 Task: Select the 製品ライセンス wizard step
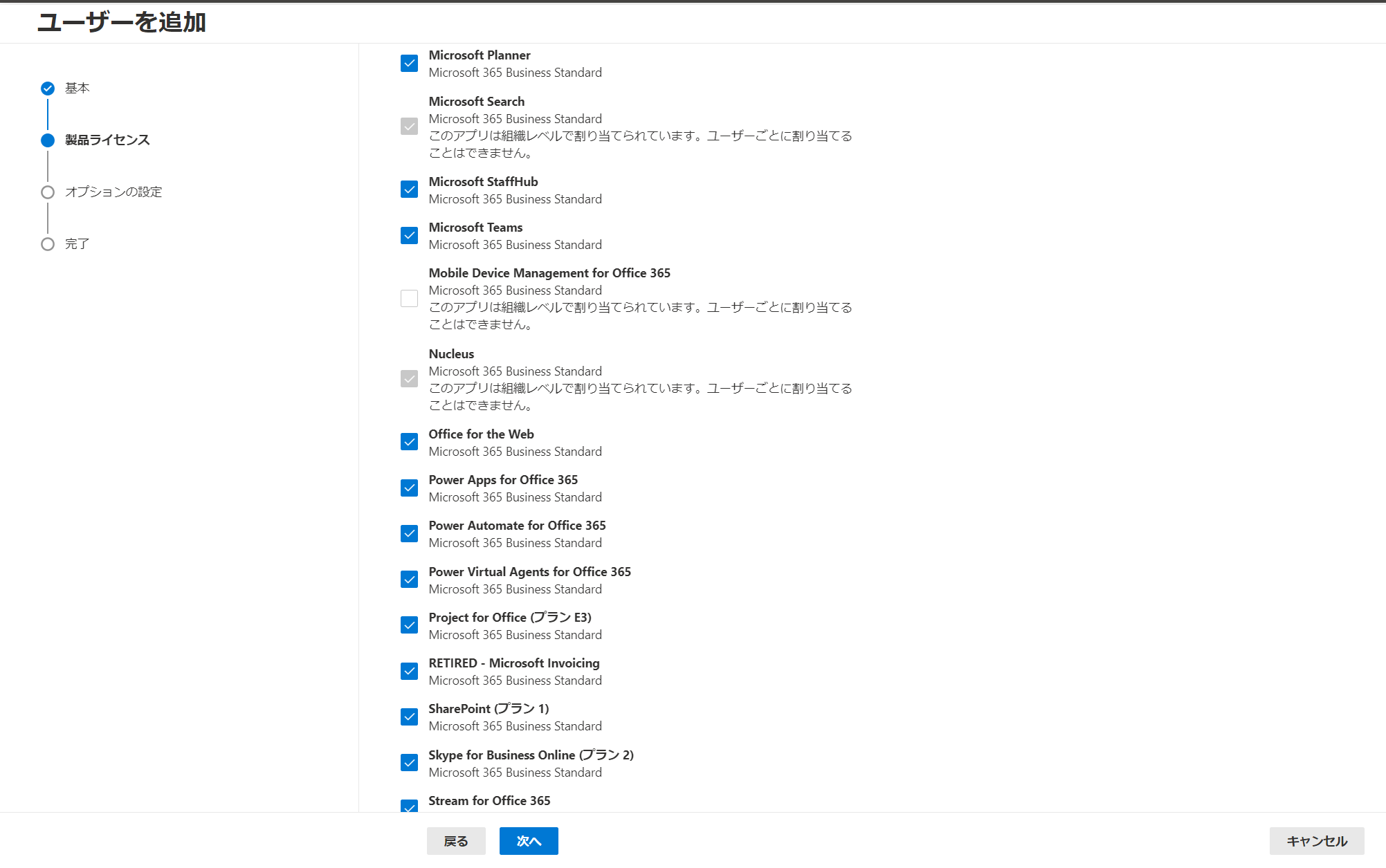(107, 140)
